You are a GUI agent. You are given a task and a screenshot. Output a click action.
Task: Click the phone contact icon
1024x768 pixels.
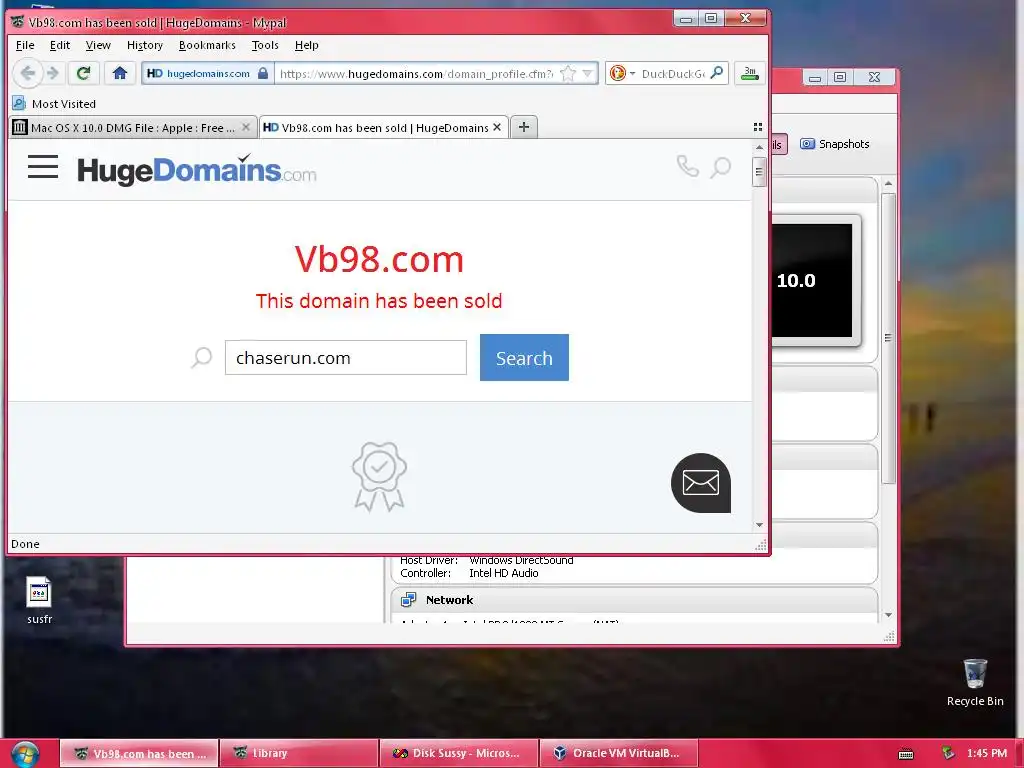click(687, 167)
